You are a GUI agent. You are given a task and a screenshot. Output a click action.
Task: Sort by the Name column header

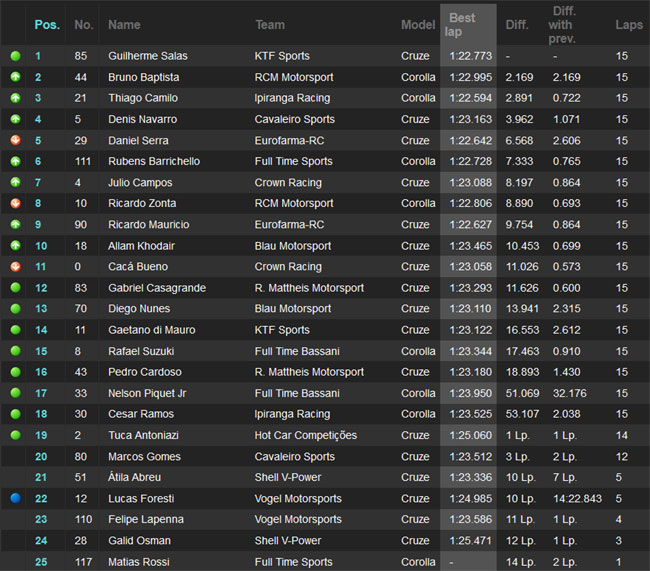[x=124, y=25]
